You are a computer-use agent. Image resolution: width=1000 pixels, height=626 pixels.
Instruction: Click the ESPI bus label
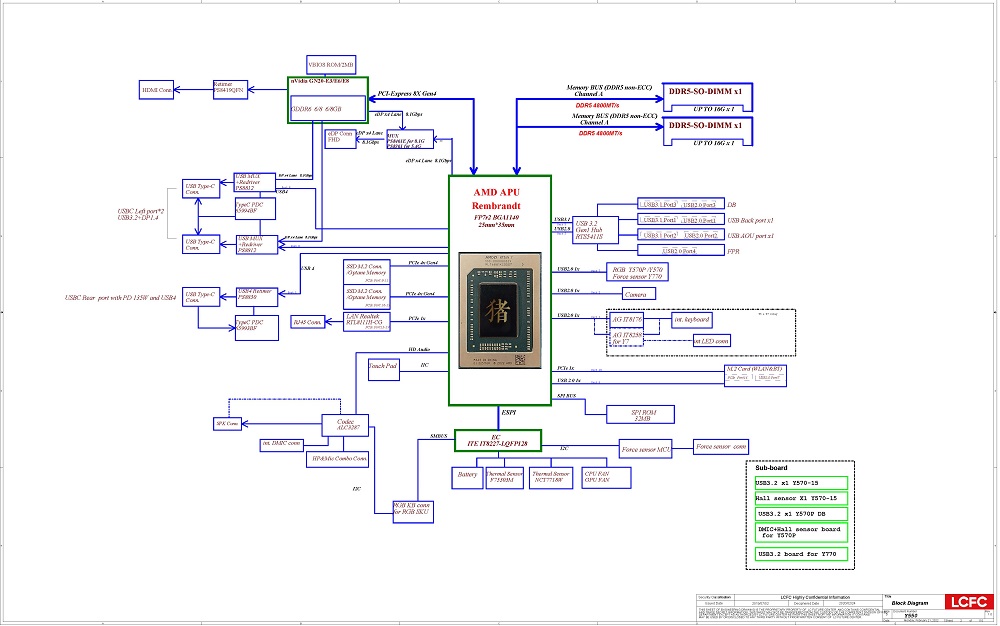(x=508, y=412)
